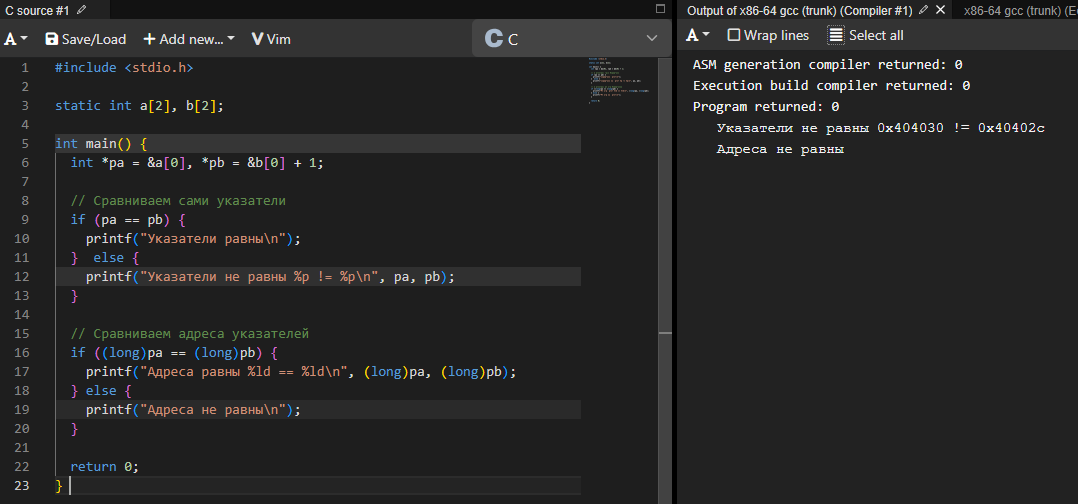Switch to the x86-64 gcc (trunk) editor tab
The width and height of the screenshot is (1078, 504).
1020,10
